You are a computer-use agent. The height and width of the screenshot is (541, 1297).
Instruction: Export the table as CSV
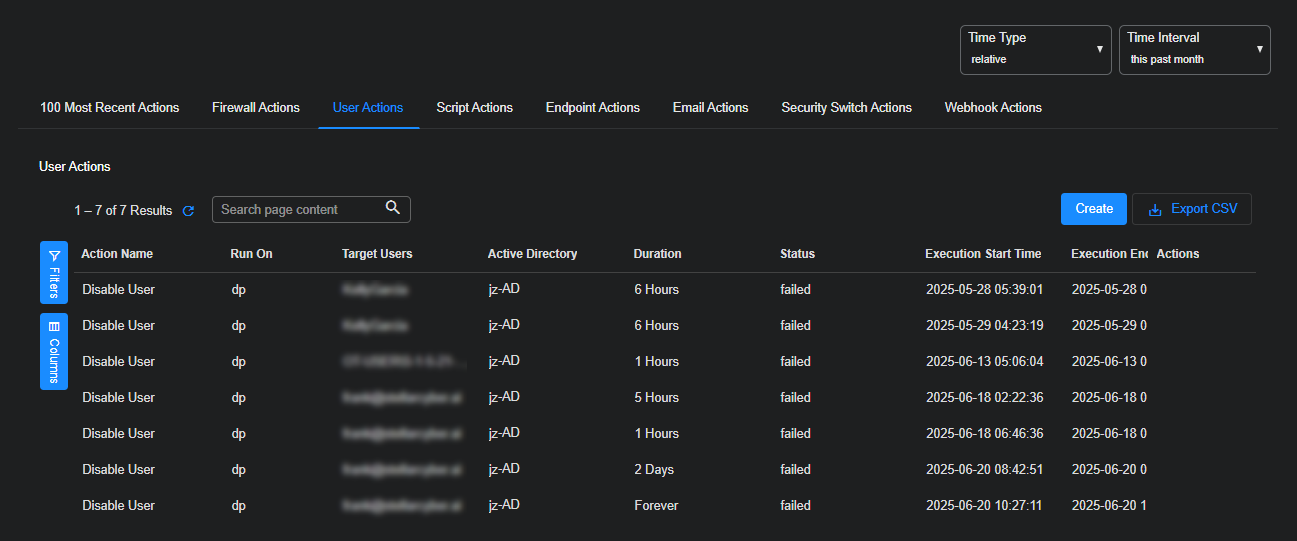1191,209
